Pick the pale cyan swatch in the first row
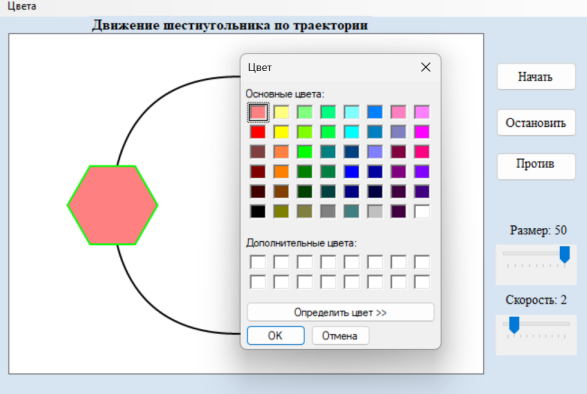 [352, 112]
